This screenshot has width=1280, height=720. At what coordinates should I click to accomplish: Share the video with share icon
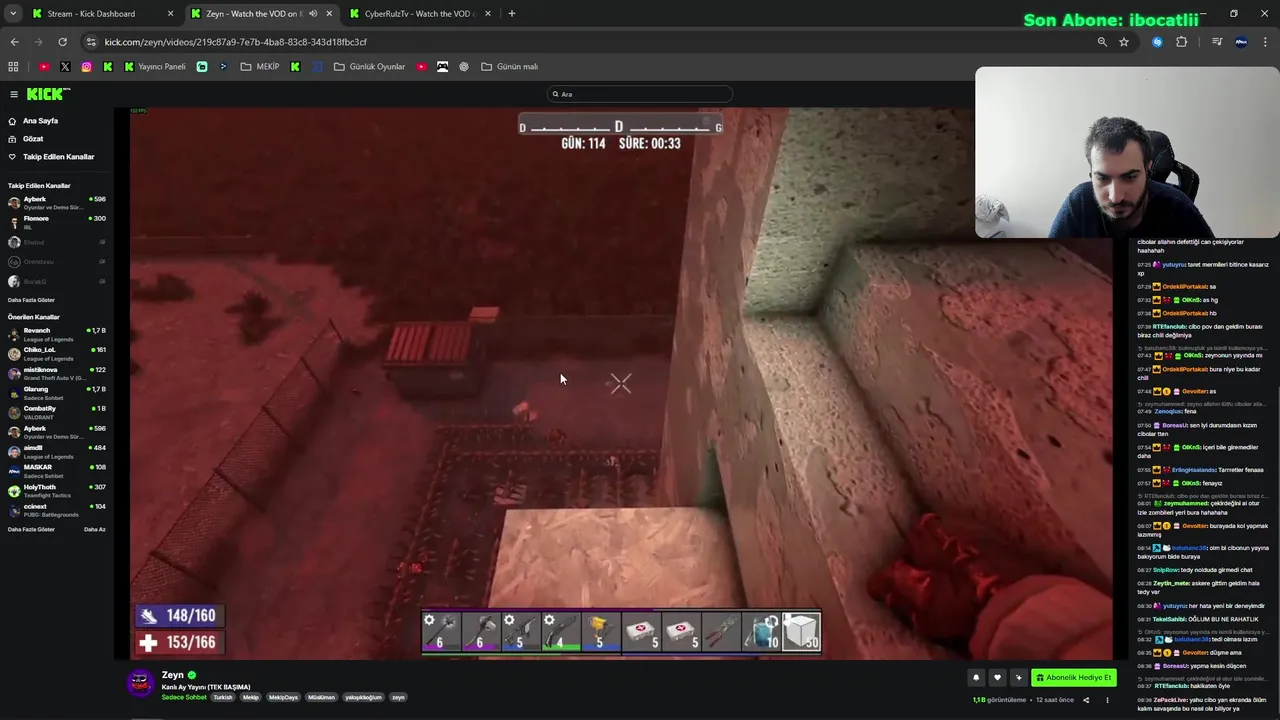[x=1086, y=700]
